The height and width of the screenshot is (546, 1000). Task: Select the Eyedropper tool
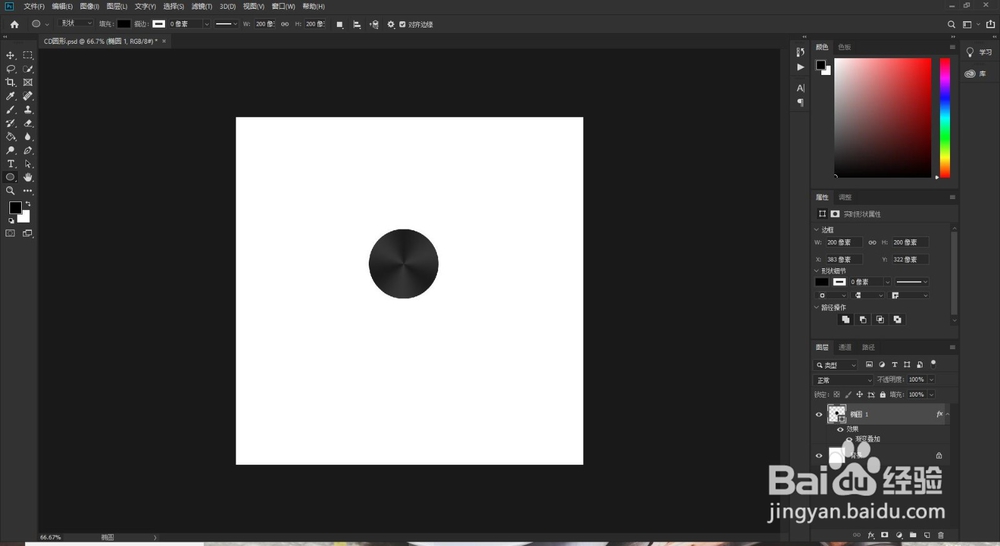pos(10,96)
